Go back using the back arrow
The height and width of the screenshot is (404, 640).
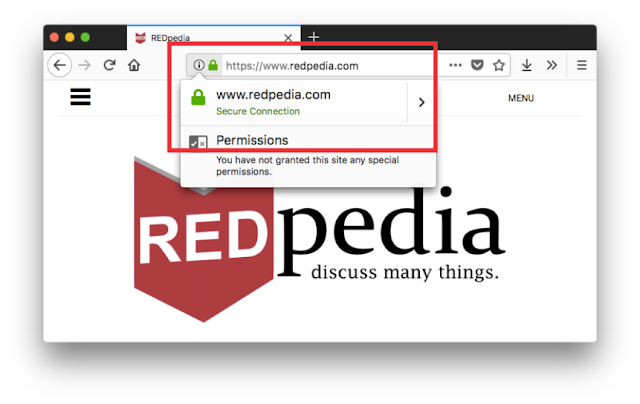coord(60,65)
